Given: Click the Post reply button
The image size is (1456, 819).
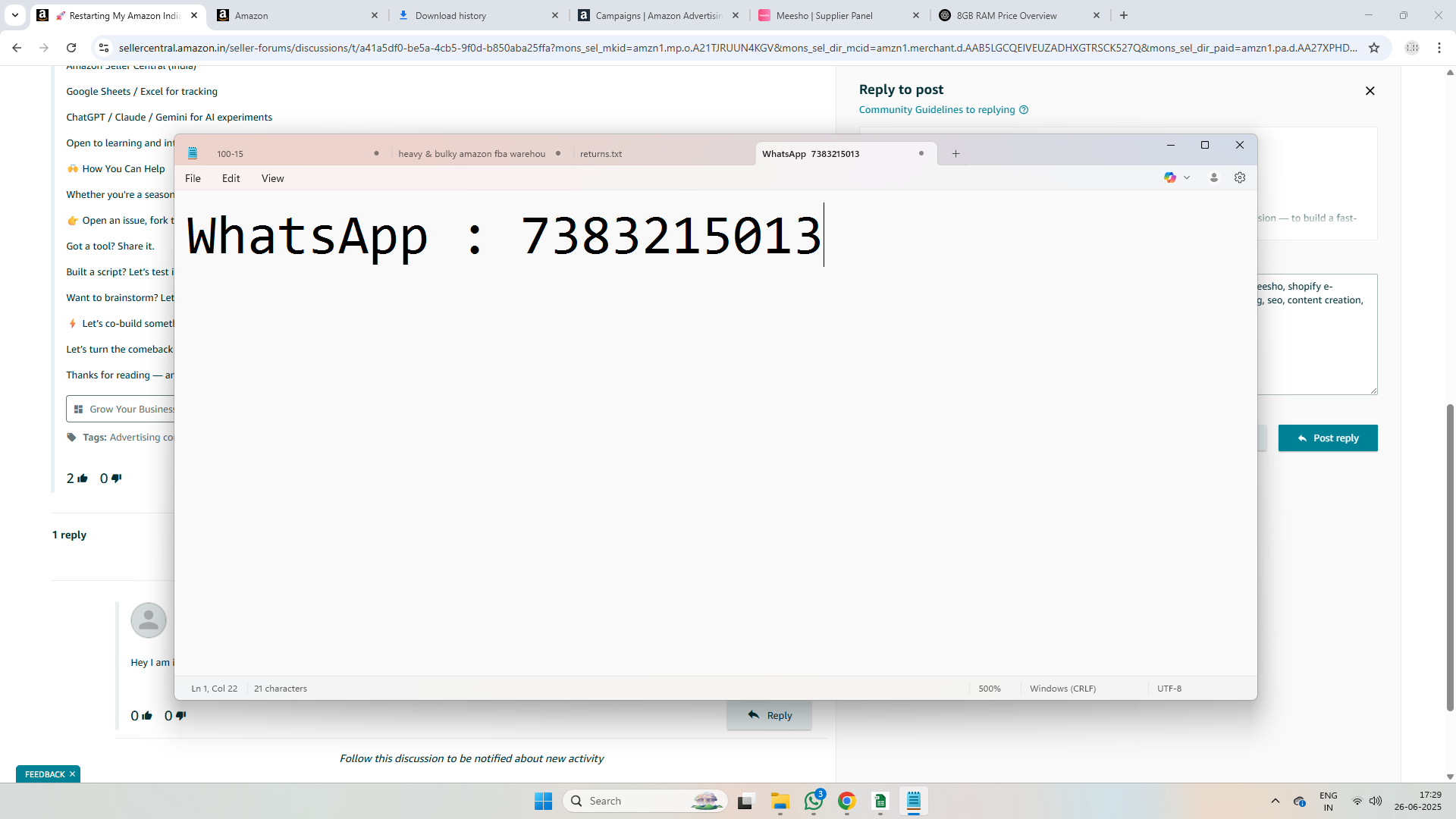Looking at the screenshot, I should 1328,438.
